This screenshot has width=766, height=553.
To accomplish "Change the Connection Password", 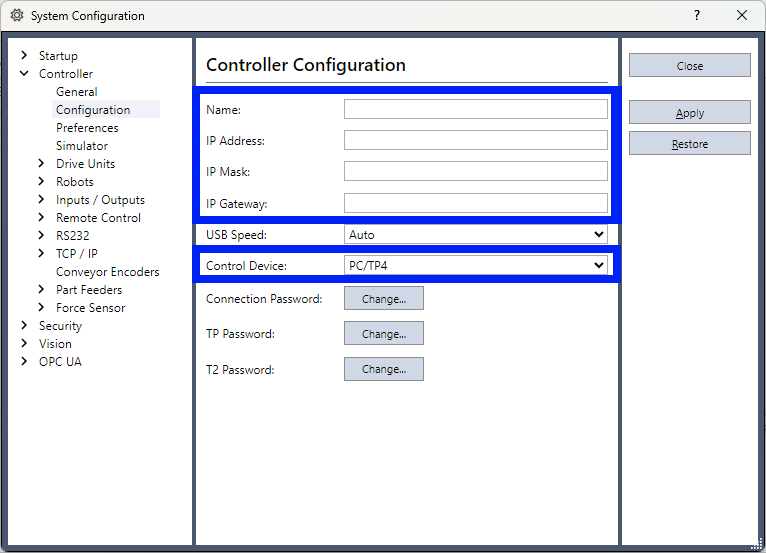I will click(383, 298).
